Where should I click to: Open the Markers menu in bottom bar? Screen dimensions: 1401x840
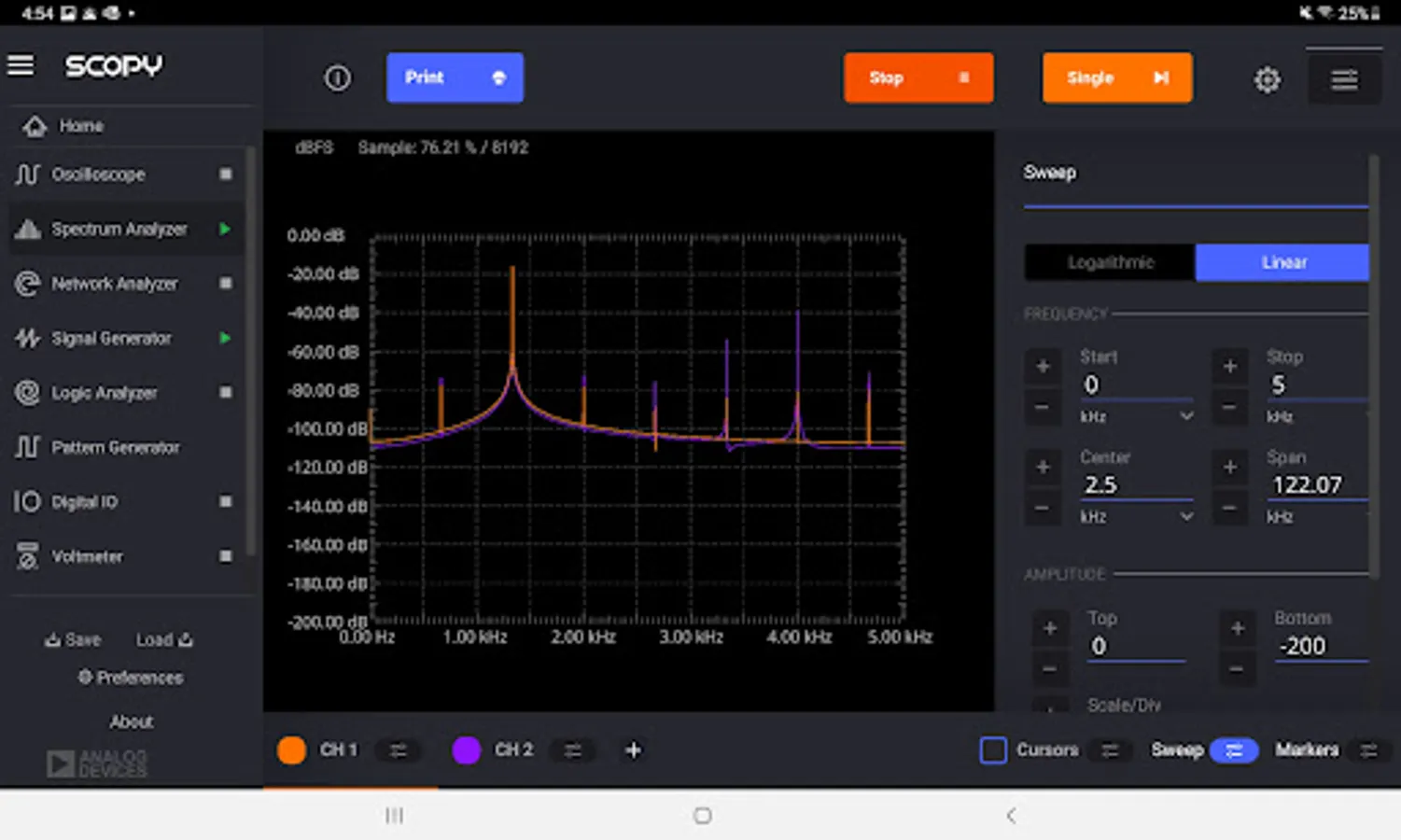tap(1307, 750)
